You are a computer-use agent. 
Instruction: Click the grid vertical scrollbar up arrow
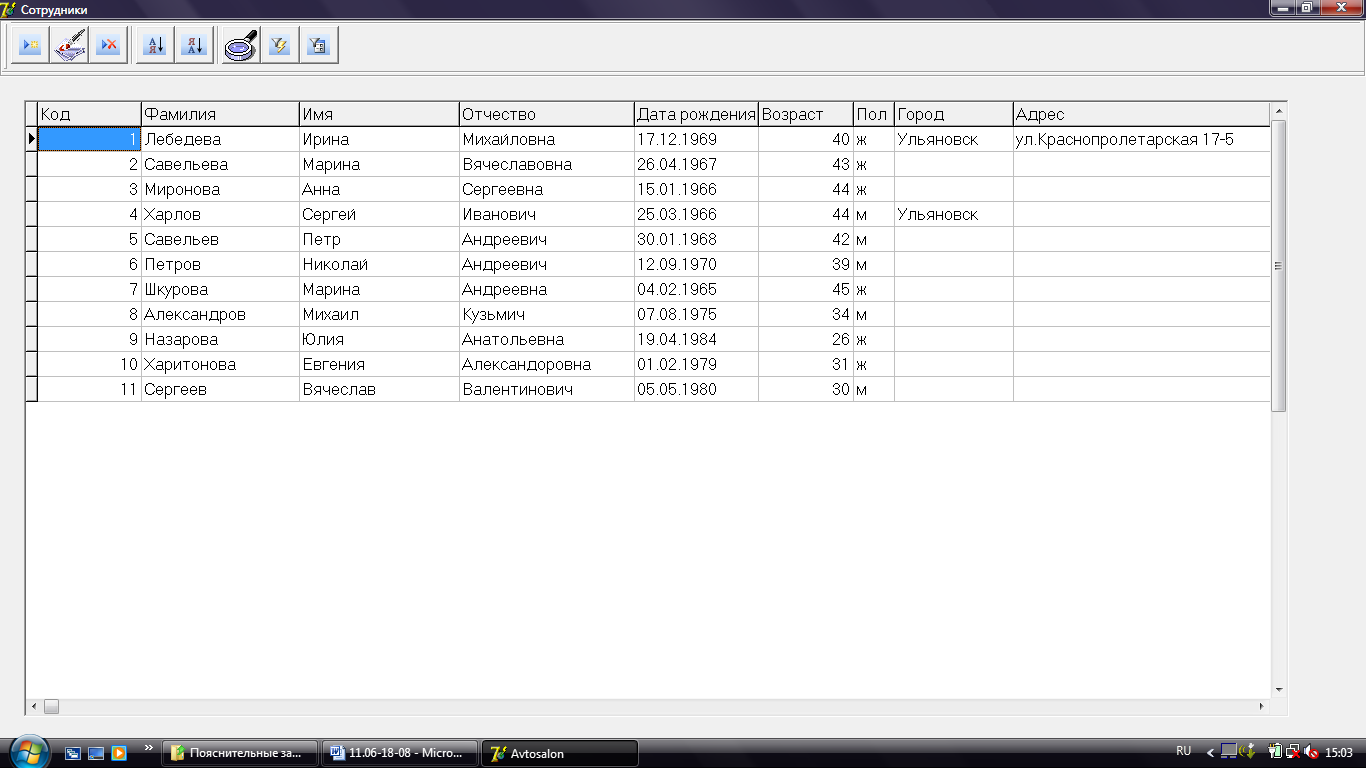pos(1279,109)
